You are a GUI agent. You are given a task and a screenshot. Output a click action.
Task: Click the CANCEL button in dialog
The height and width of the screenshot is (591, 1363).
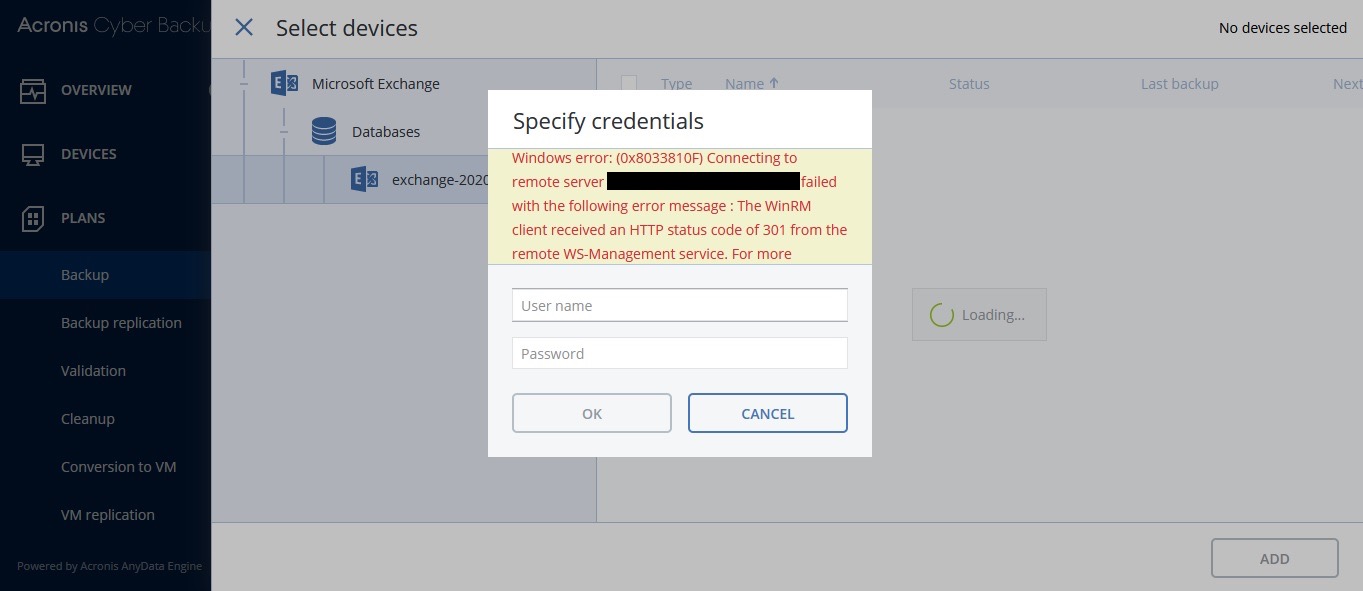click(768, 413)
